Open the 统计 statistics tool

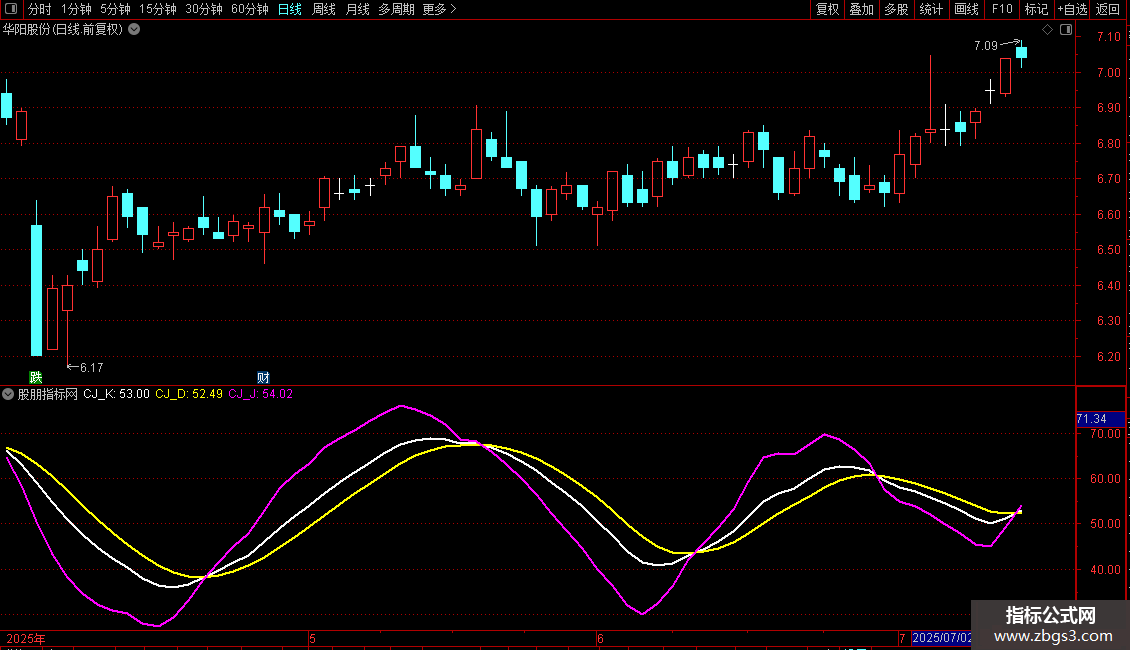click(930, 9)
